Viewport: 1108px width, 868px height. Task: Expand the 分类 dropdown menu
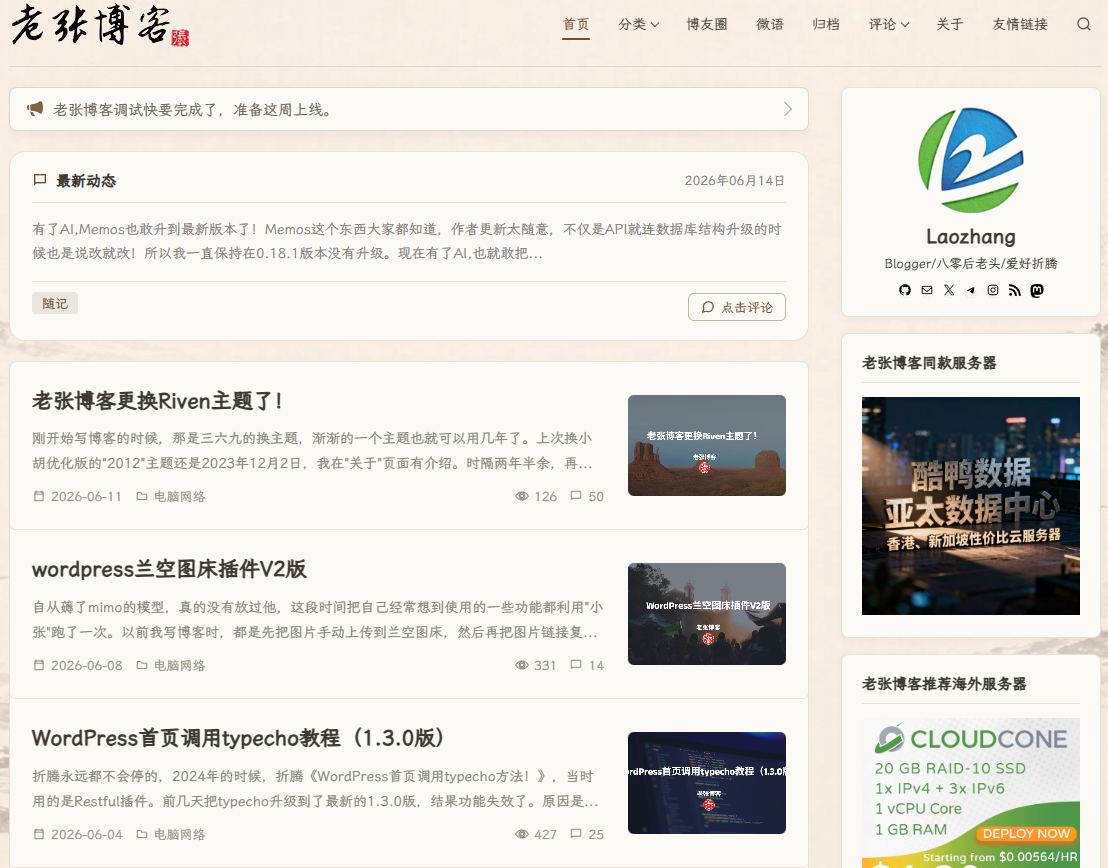click(638, 24)
